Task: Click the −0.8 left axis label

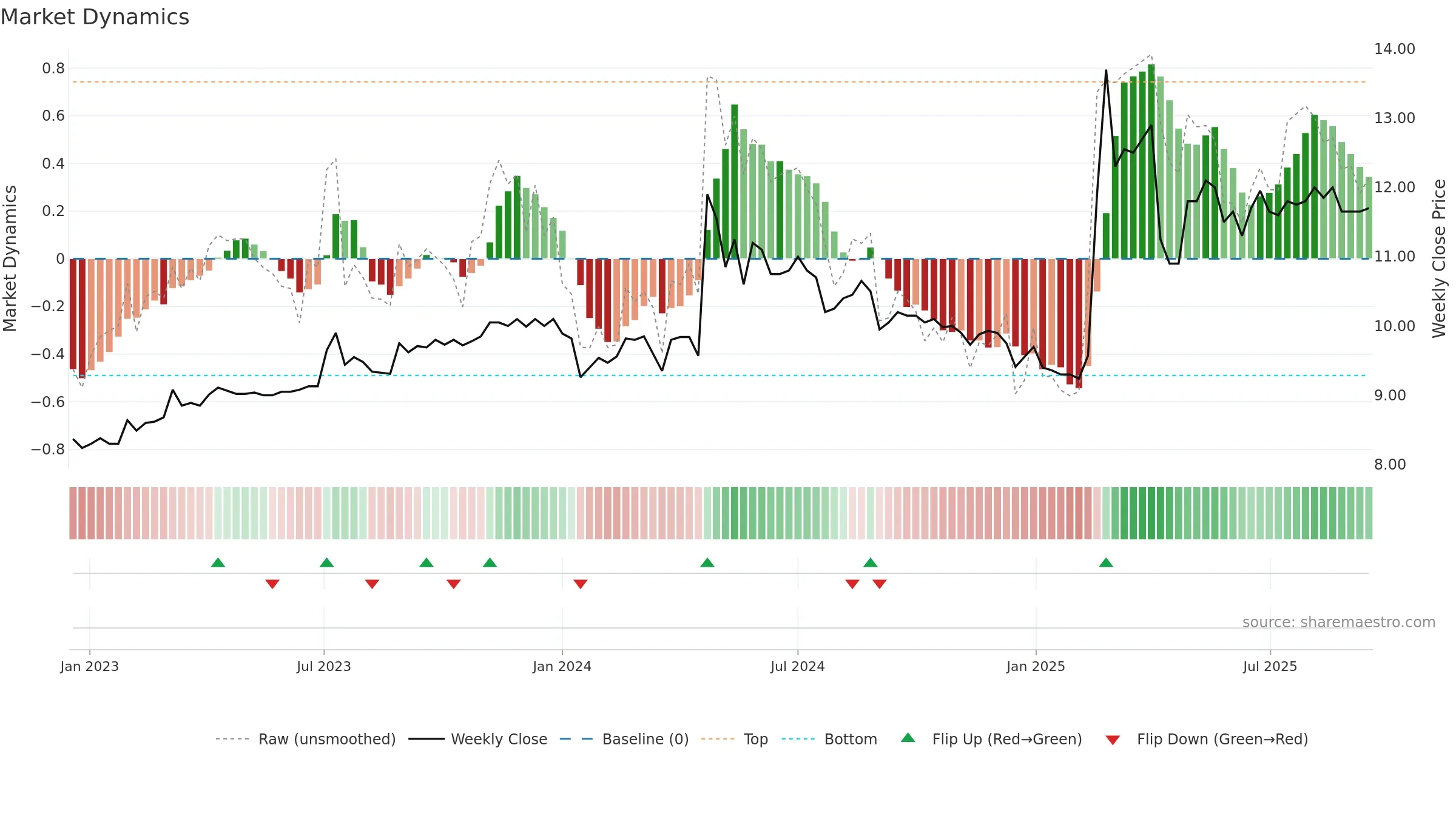Action: [x=48, y=450]
